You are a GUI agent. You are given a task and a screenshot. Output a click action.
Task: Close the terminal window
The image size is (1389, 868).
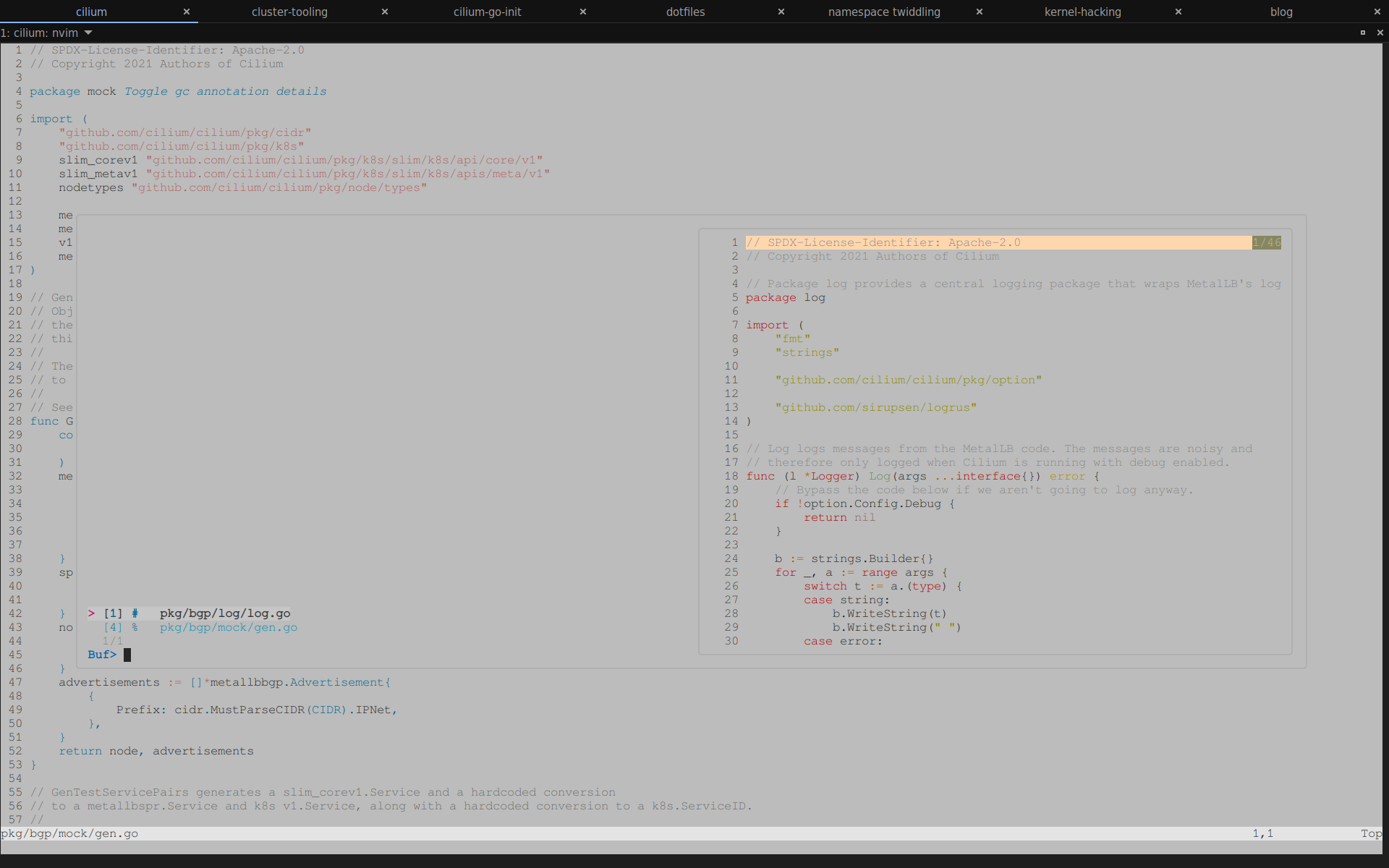click(1380, 33)
